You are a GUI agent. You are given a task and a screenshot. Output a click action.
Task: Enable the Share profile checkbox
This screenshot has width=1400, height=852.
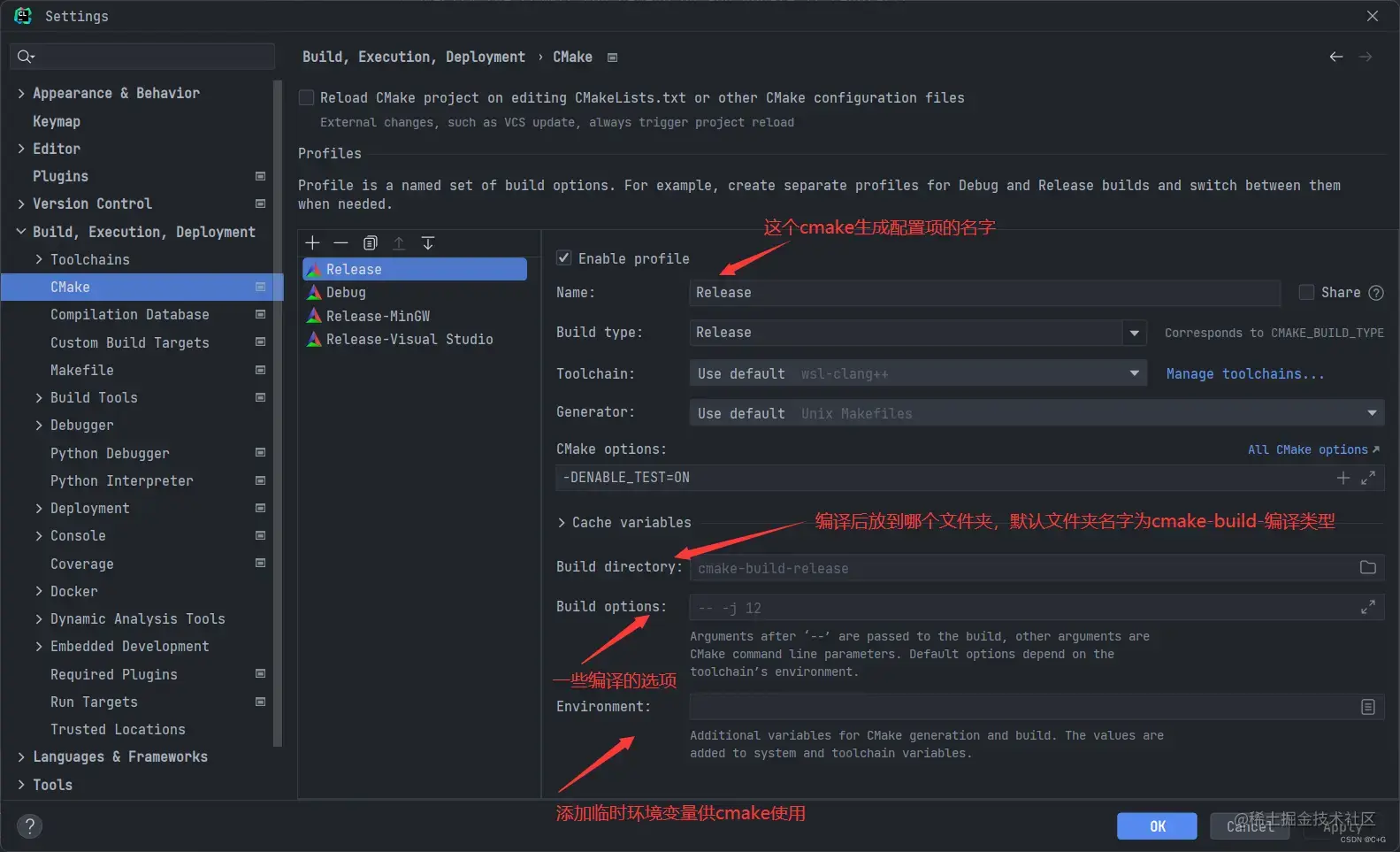1306,292
